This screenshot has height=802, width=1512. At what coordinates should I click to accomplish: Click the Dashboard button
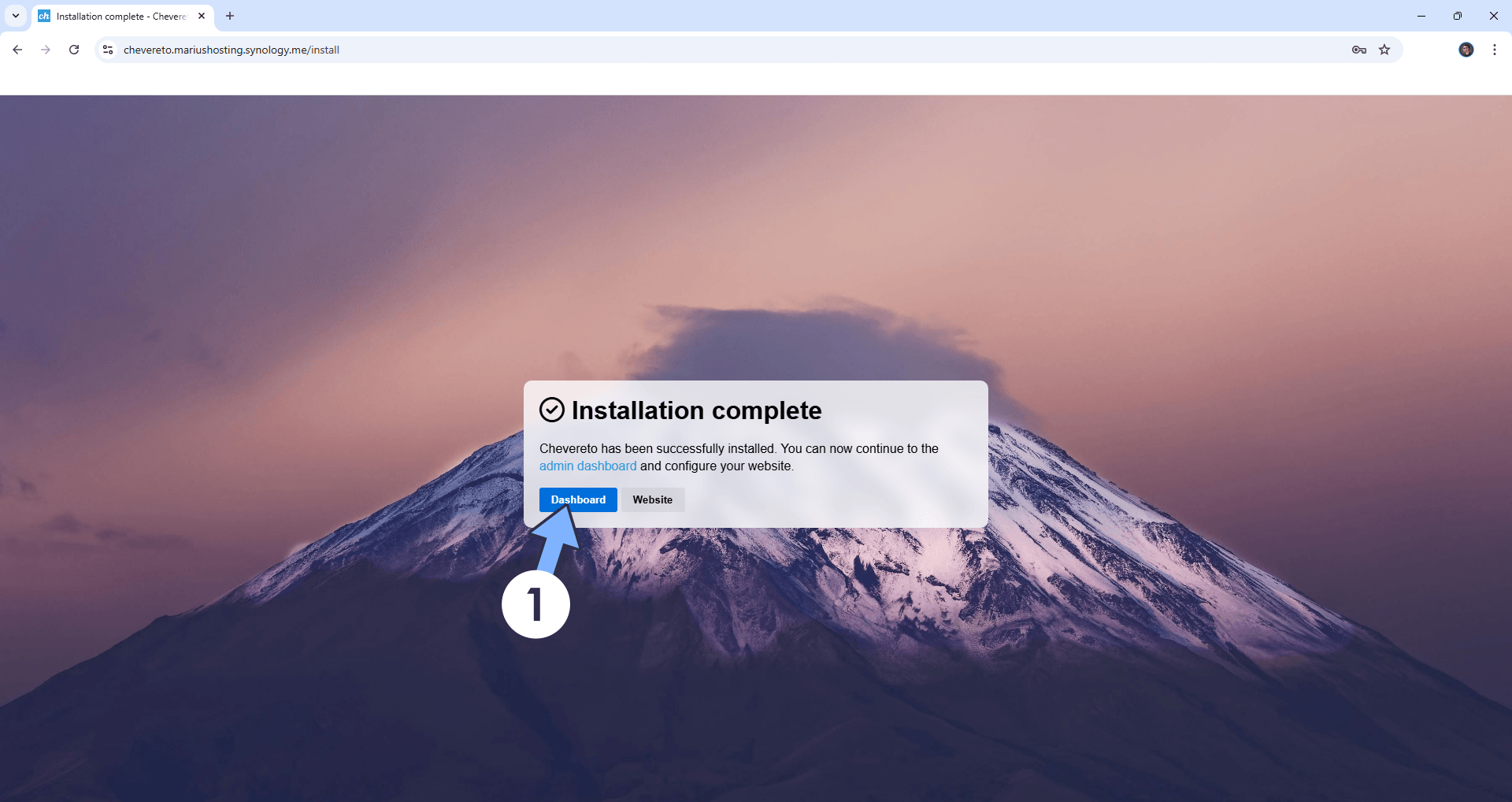point(577,499)
